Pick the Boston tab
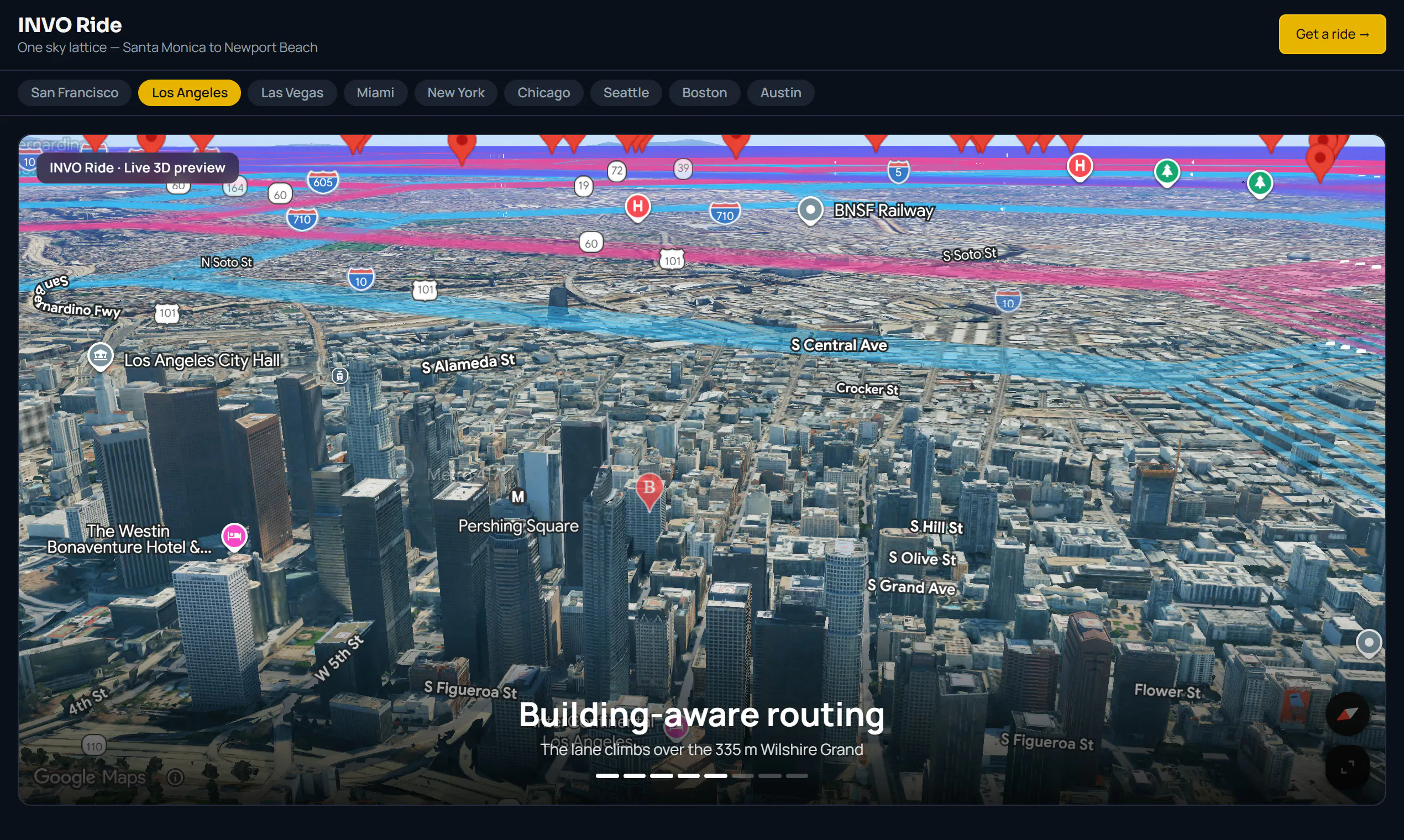Screen dimensions: 1404x840 [704, 92]
